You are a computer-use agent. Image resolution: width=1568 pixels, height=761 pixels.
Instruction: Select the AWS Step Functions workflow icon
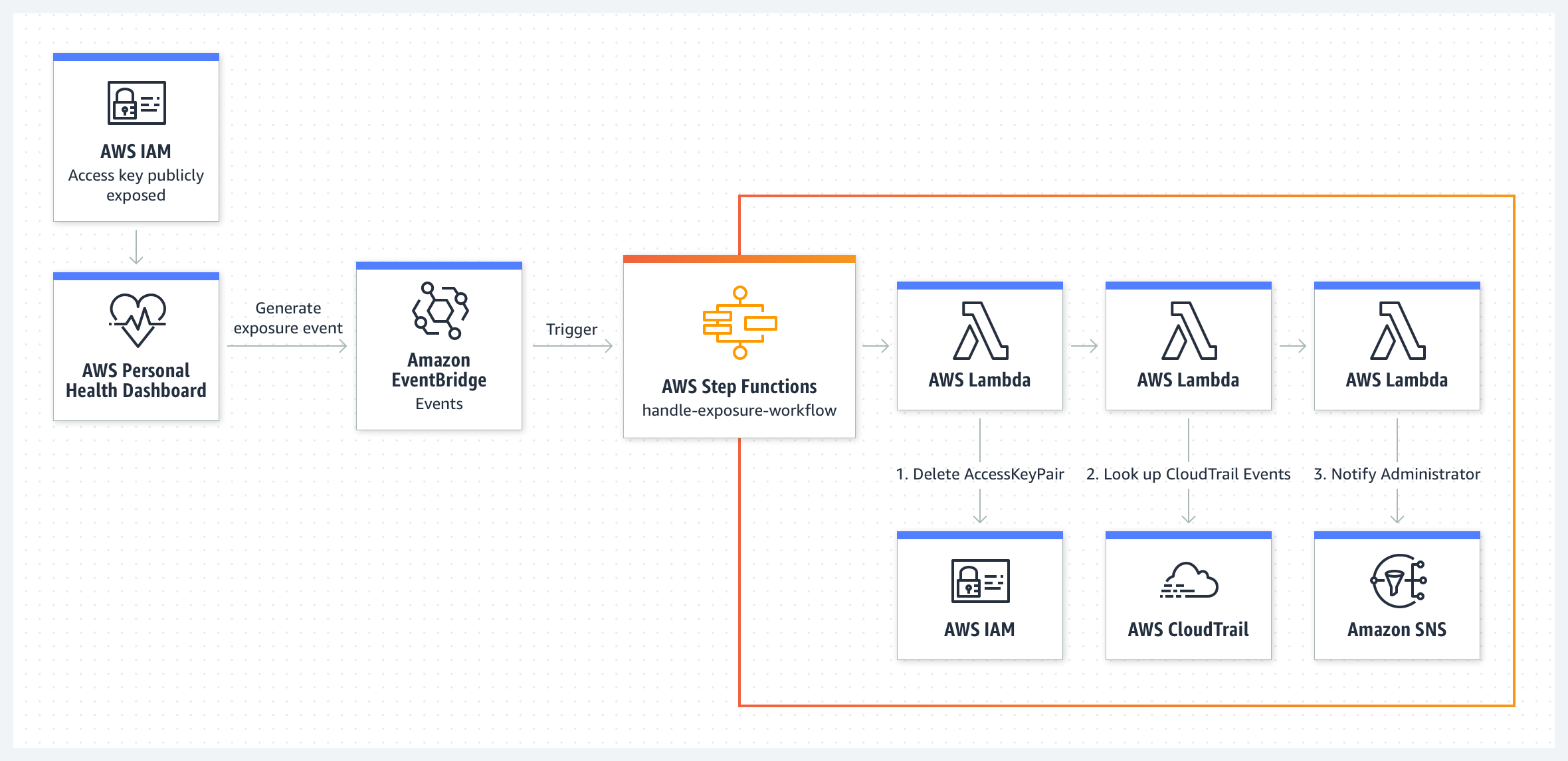click(x=738, y=325)
